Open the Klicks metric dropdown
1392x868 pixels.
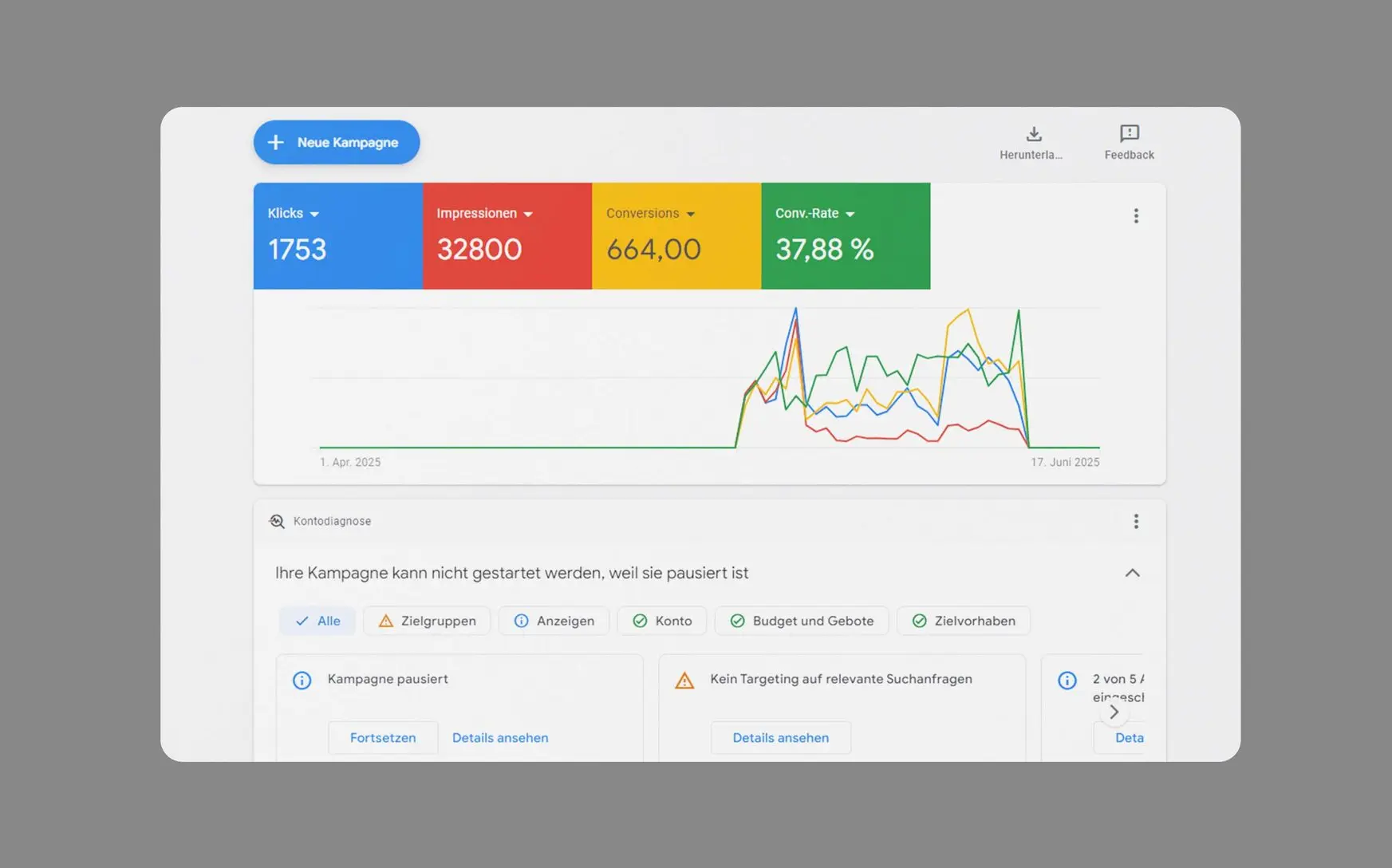coord(313,214)
